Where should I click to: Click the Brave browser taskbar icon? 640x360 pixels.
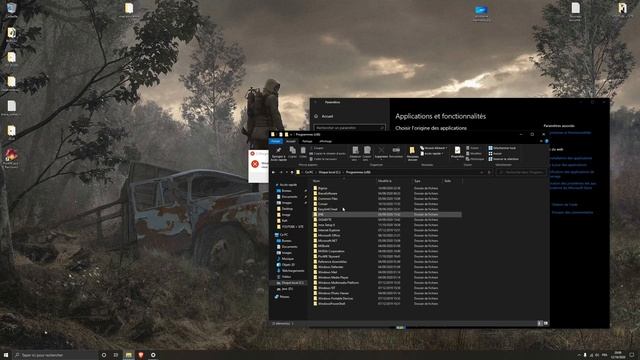pyautogui.click(x=141, y=355)
